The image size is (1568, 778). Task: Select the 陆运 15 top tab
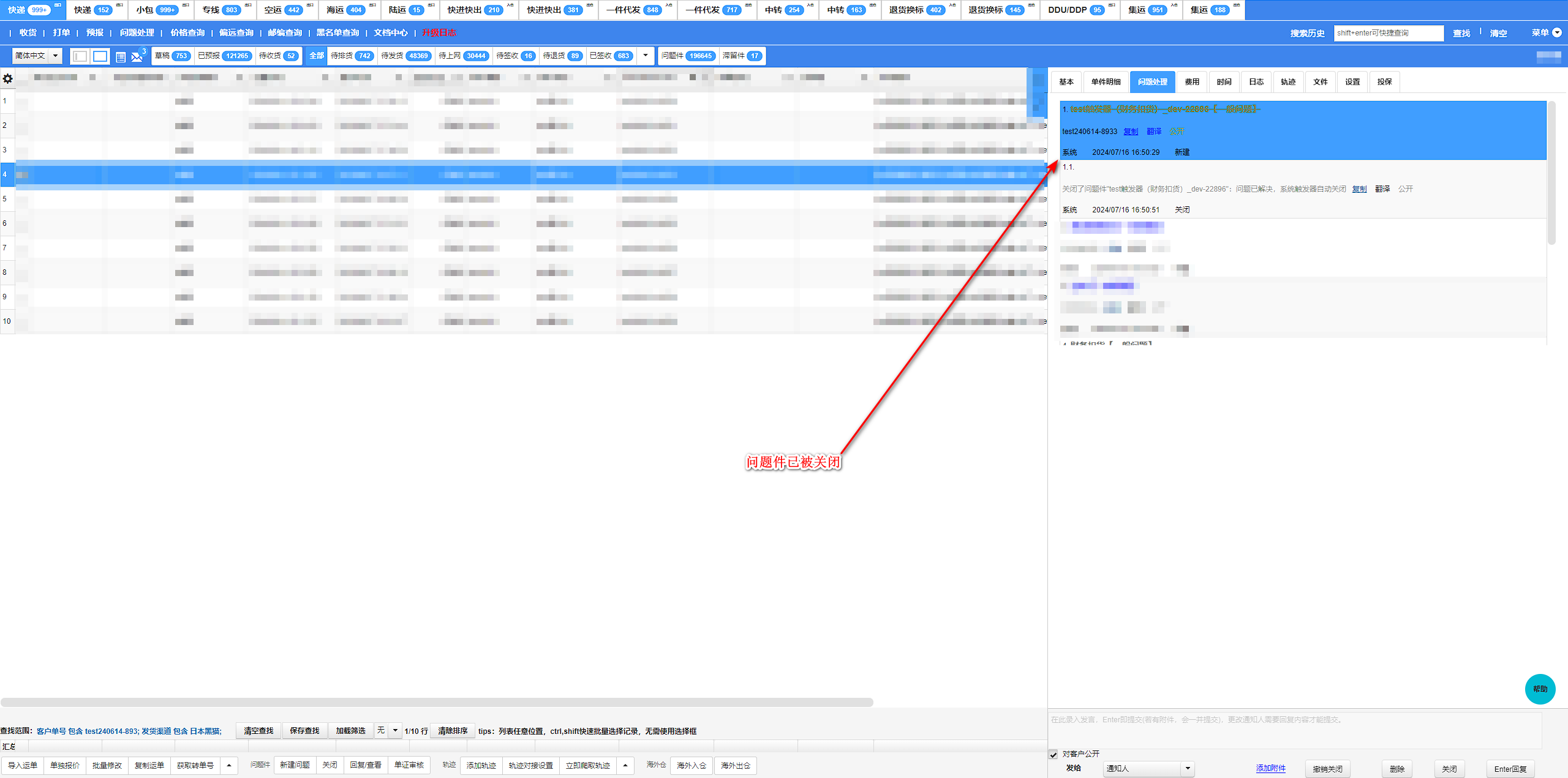[x=410, y=10]
